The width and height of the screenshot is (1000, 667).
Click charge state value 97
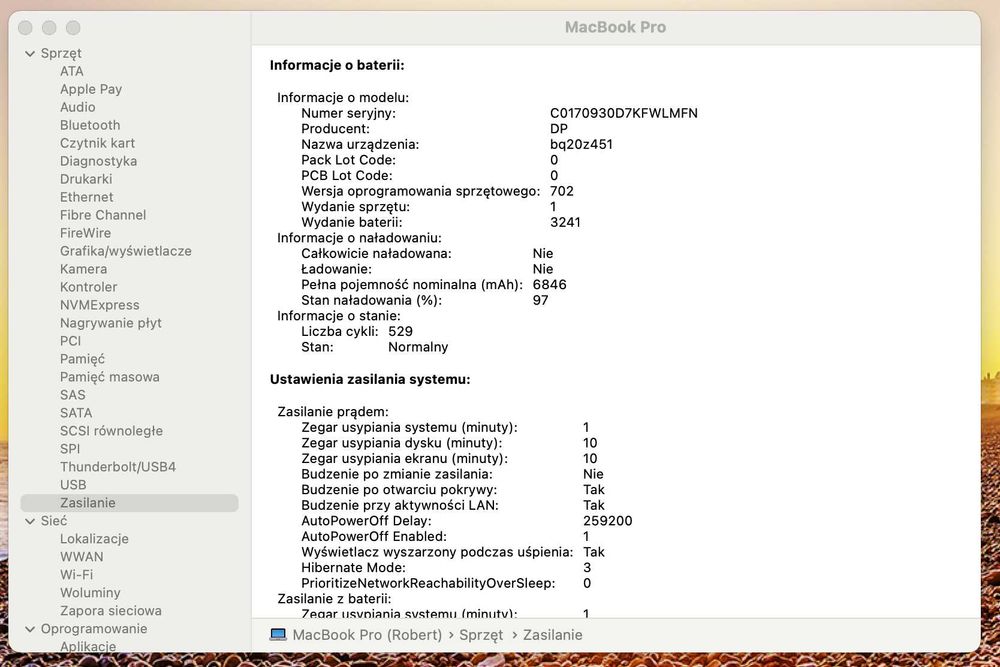click(541, 300)
